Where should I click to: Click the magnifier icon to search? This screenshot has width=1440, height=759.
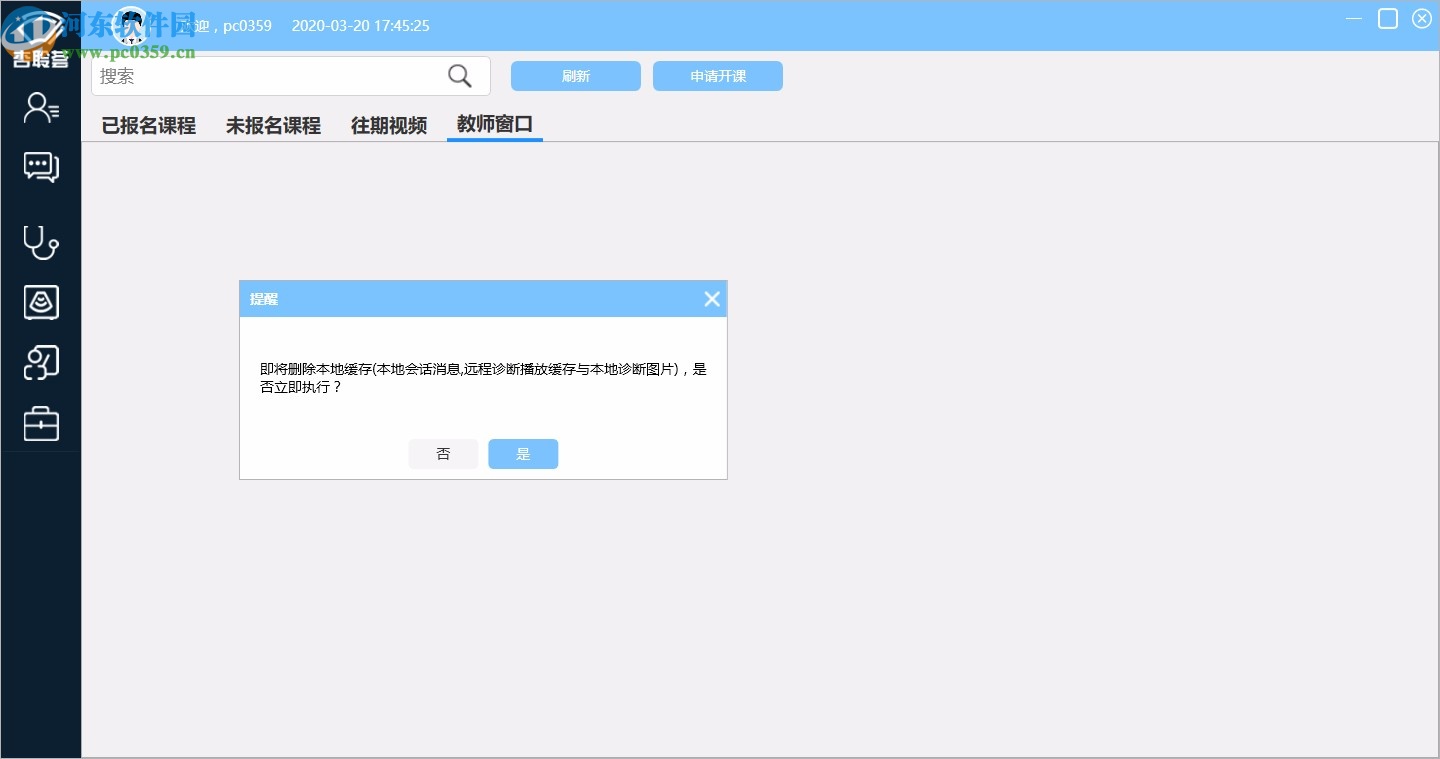[459, 75]
